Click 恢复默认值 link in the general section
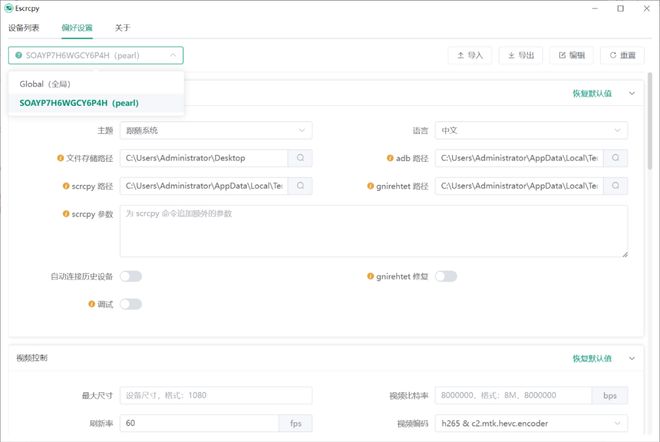 (x=592, y=93)
